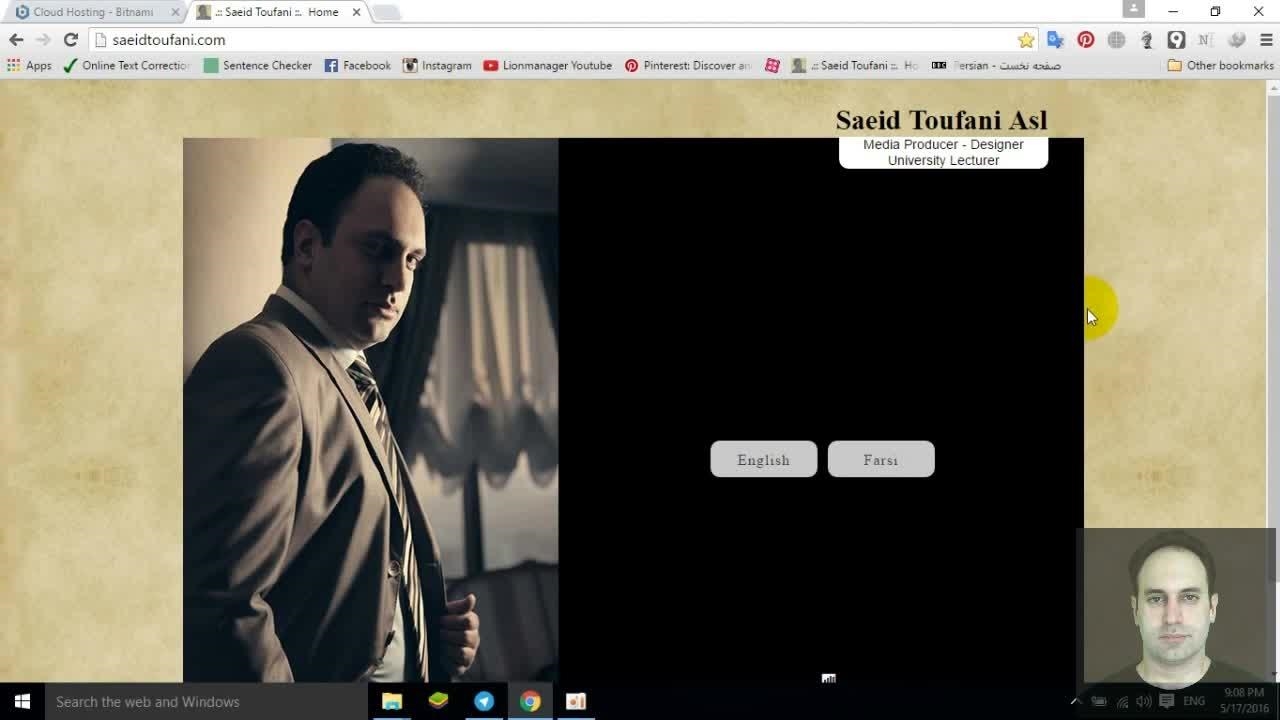Choose the English language button
The width and height of the screenshot is (1280, 720).
pyautogui.click(x=763, y=460)
